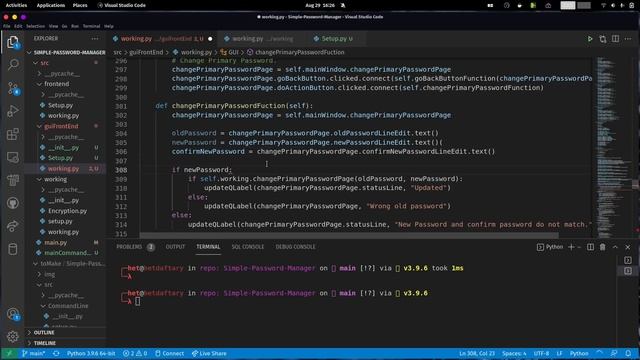Open the Extensions view

click(x=13, y=134)
